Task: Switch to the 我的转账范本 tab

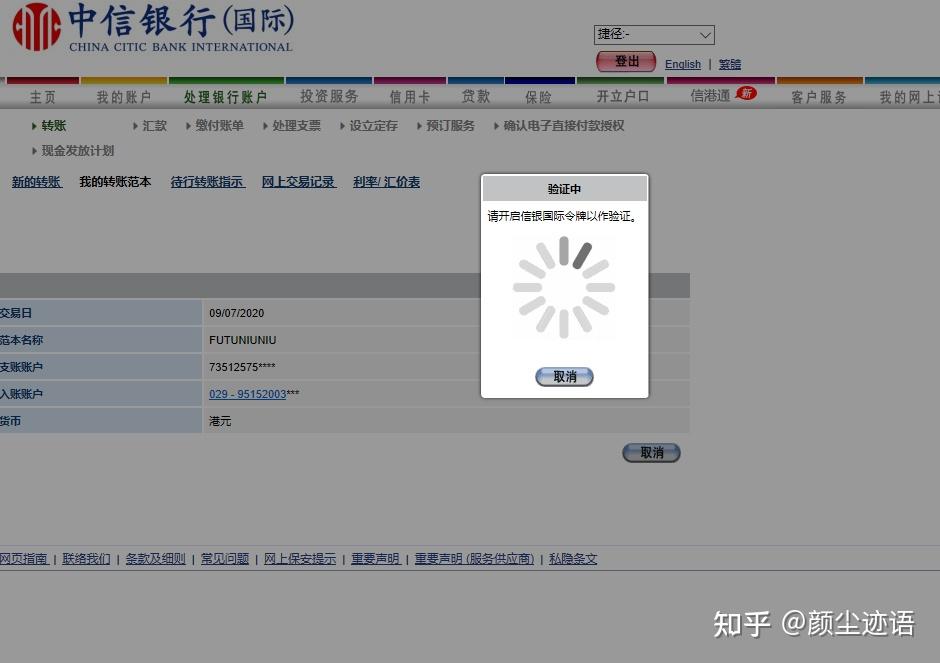Action: pyautogui.click(x=115, y=182)
